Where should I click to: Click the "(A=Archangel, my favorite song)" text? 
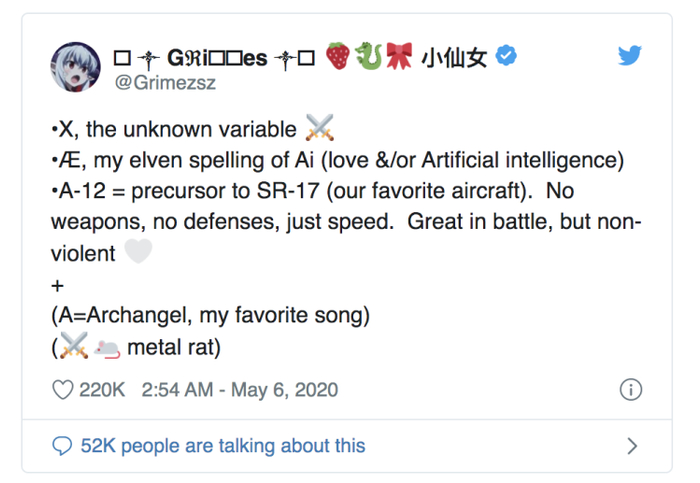pyautogui.click(x=210, y=316)
